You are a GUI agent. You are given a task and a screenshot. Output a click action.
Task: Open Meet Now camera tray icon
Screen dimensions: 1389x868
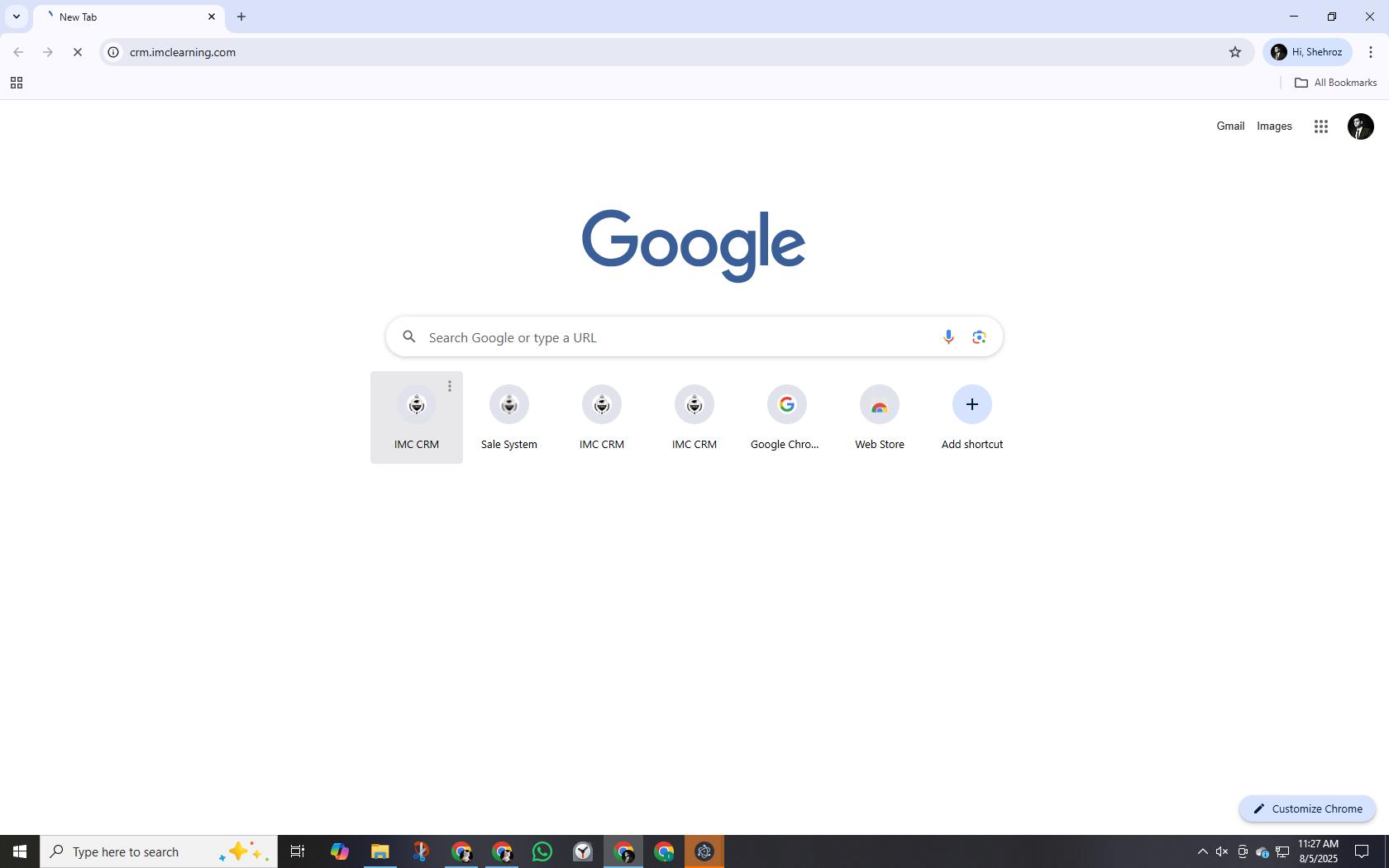coord(1242,851)
